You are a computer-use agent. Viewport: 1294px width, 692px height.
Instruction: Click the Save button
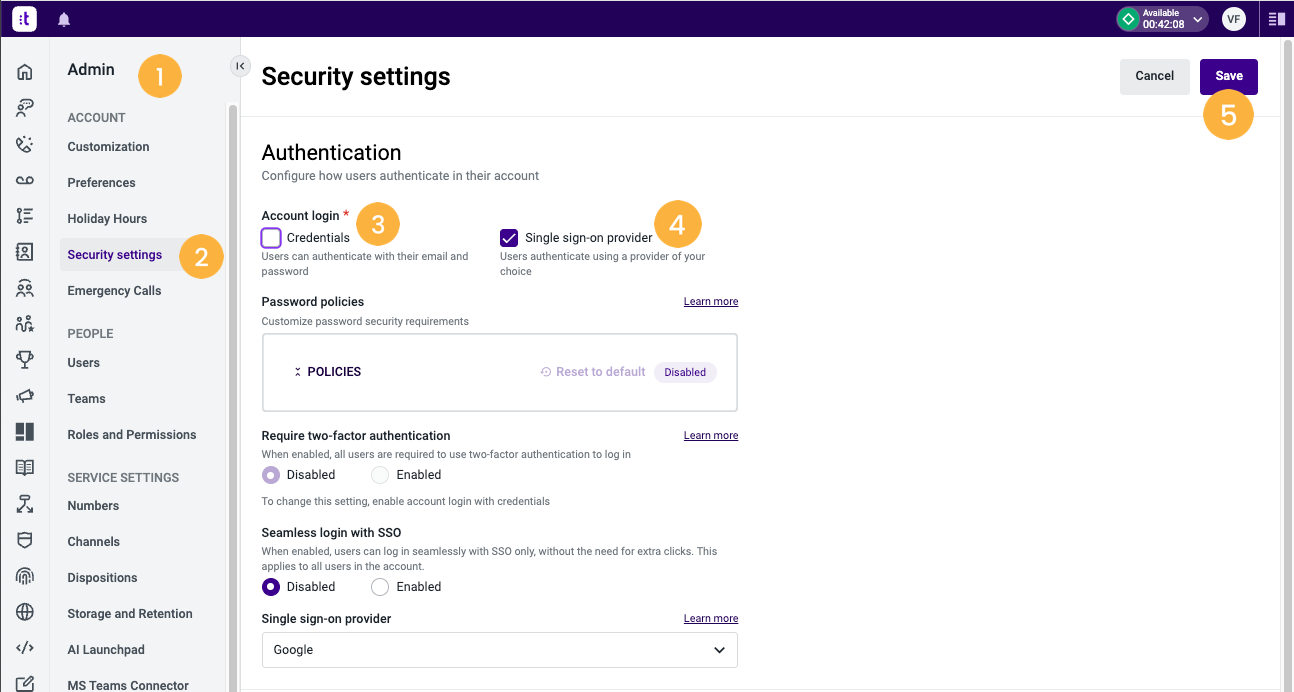[x=1229, y=77]
